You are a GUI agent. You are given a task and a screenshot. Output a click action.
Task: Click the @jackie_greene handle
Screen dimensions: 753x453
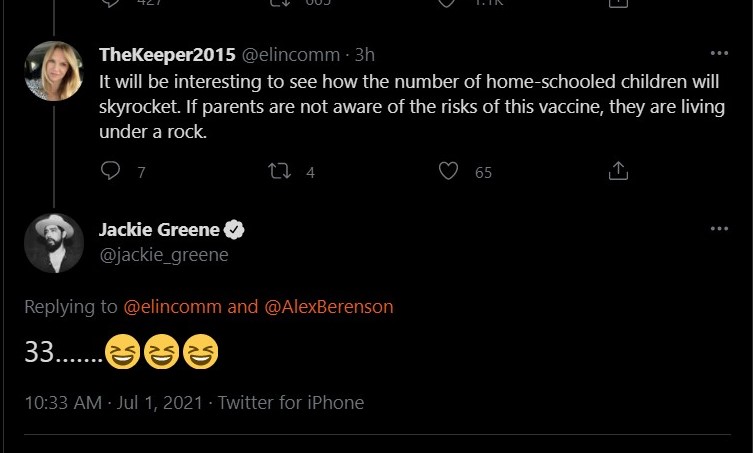point(163,255)
